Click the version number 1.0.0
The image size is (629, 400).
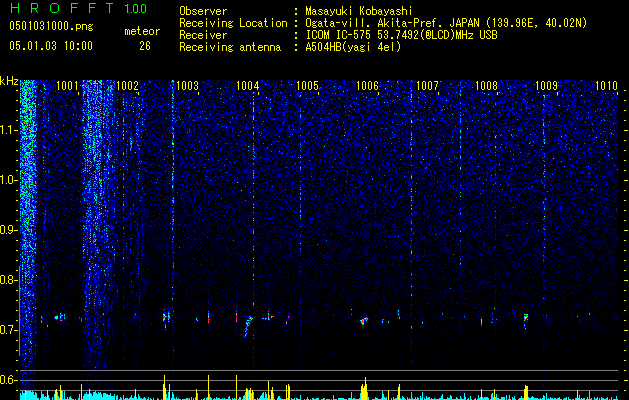[x=135, y=8]
